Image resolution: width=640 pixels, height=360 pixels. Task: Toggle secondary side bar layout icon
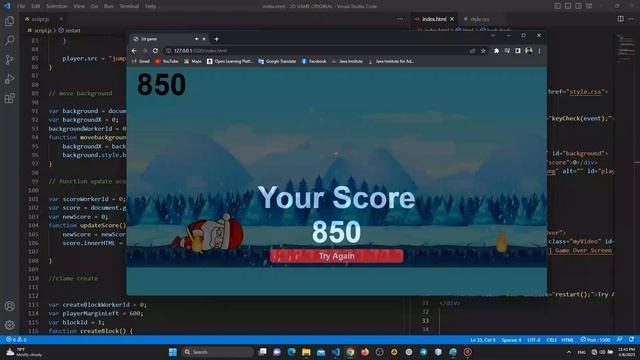[578, 6]
